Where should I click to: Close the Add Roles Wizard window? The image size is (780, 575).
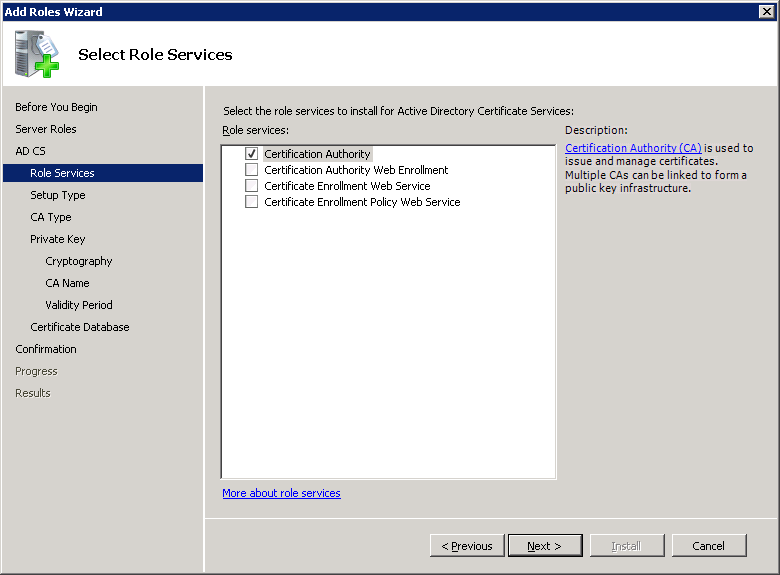click(767, 11)
